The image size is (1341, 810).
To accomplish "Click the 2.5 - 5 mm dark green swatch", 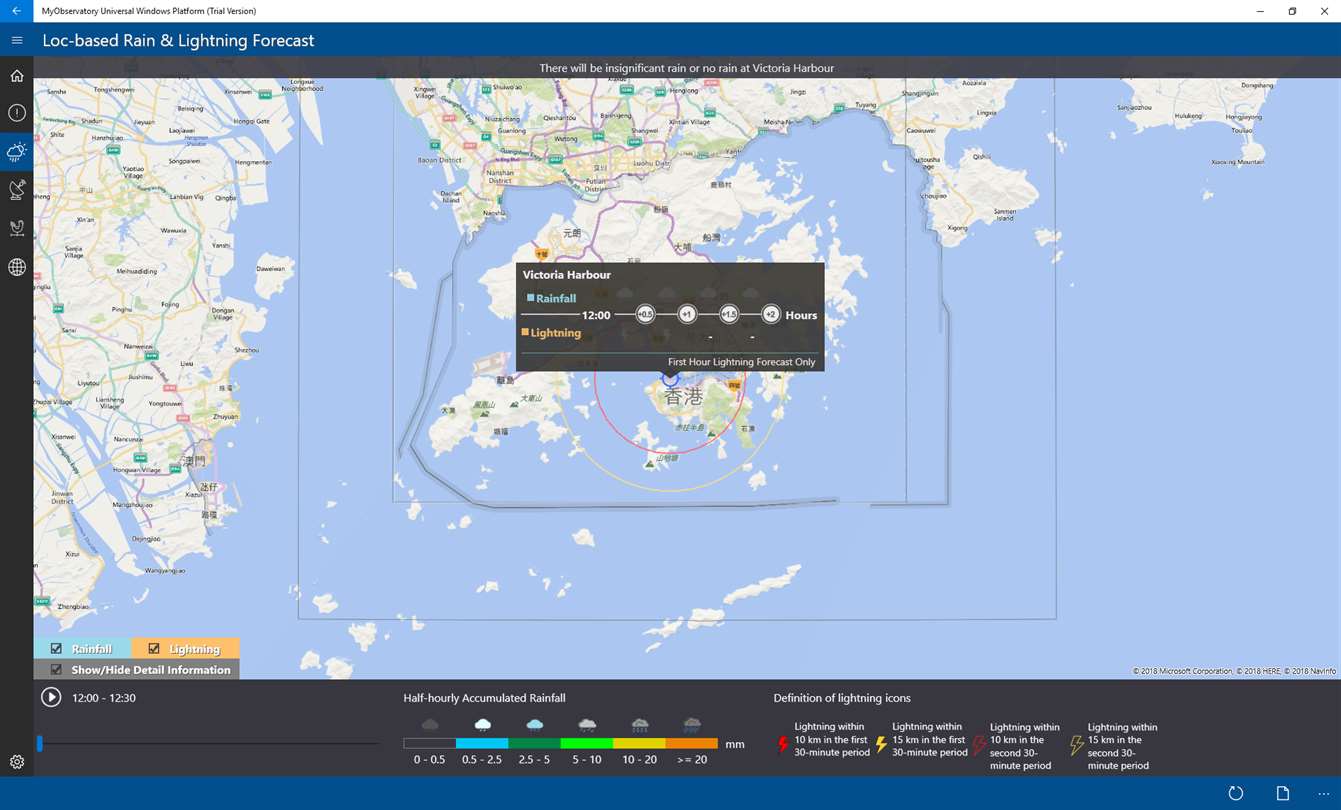I will click(534, 743).
